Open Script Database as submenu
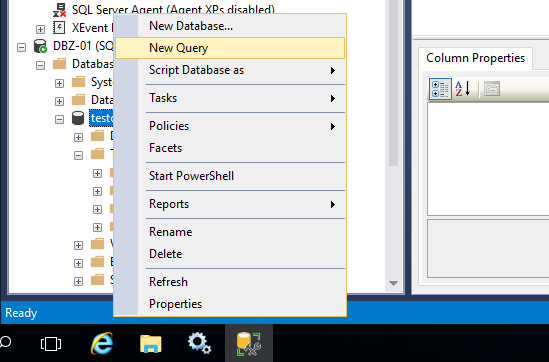Image resolution: width=549 pixels, height=362 pixels. pos(230,70)
